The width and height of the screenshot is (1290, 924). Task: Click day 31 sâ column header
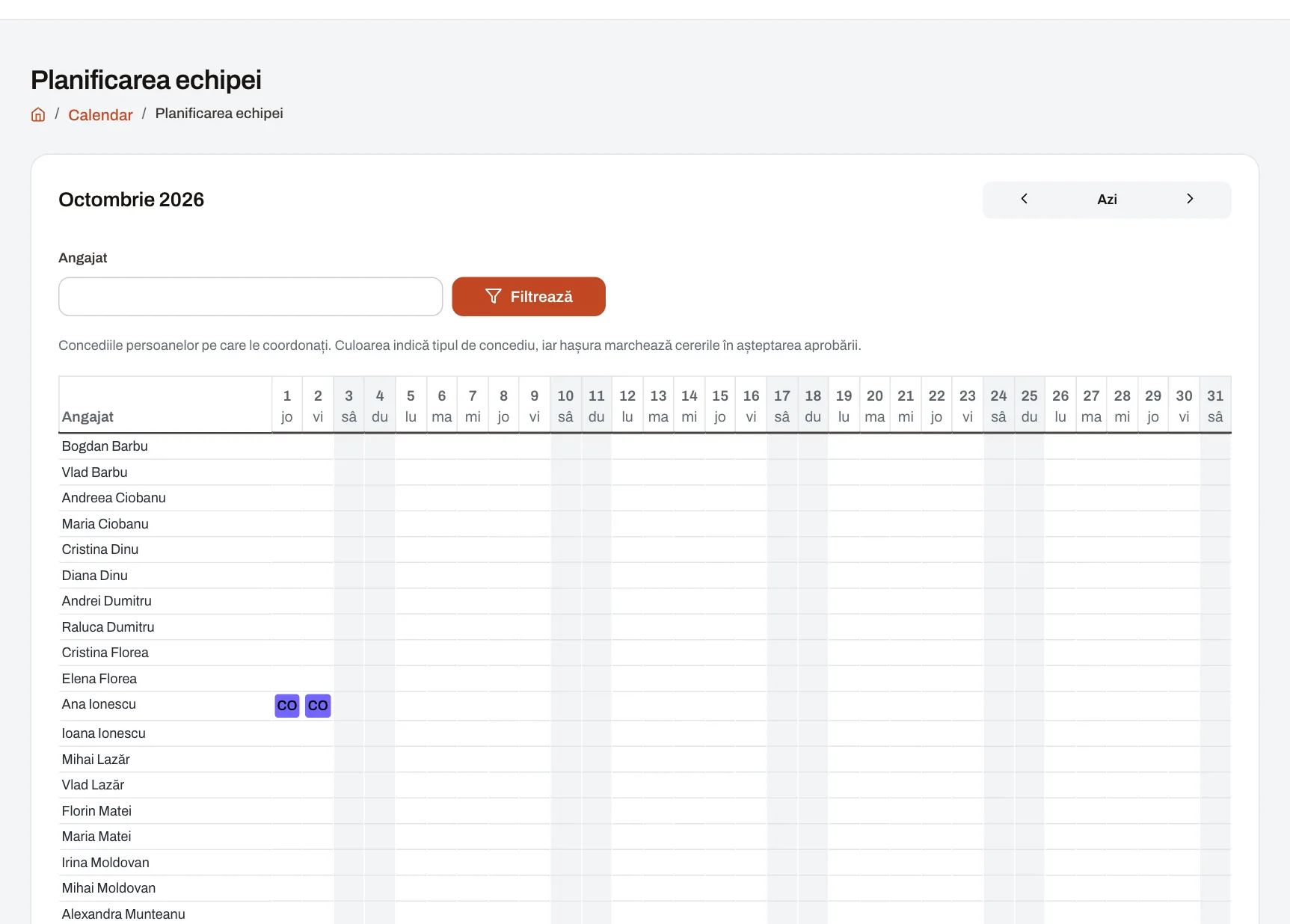[1215, 405]
